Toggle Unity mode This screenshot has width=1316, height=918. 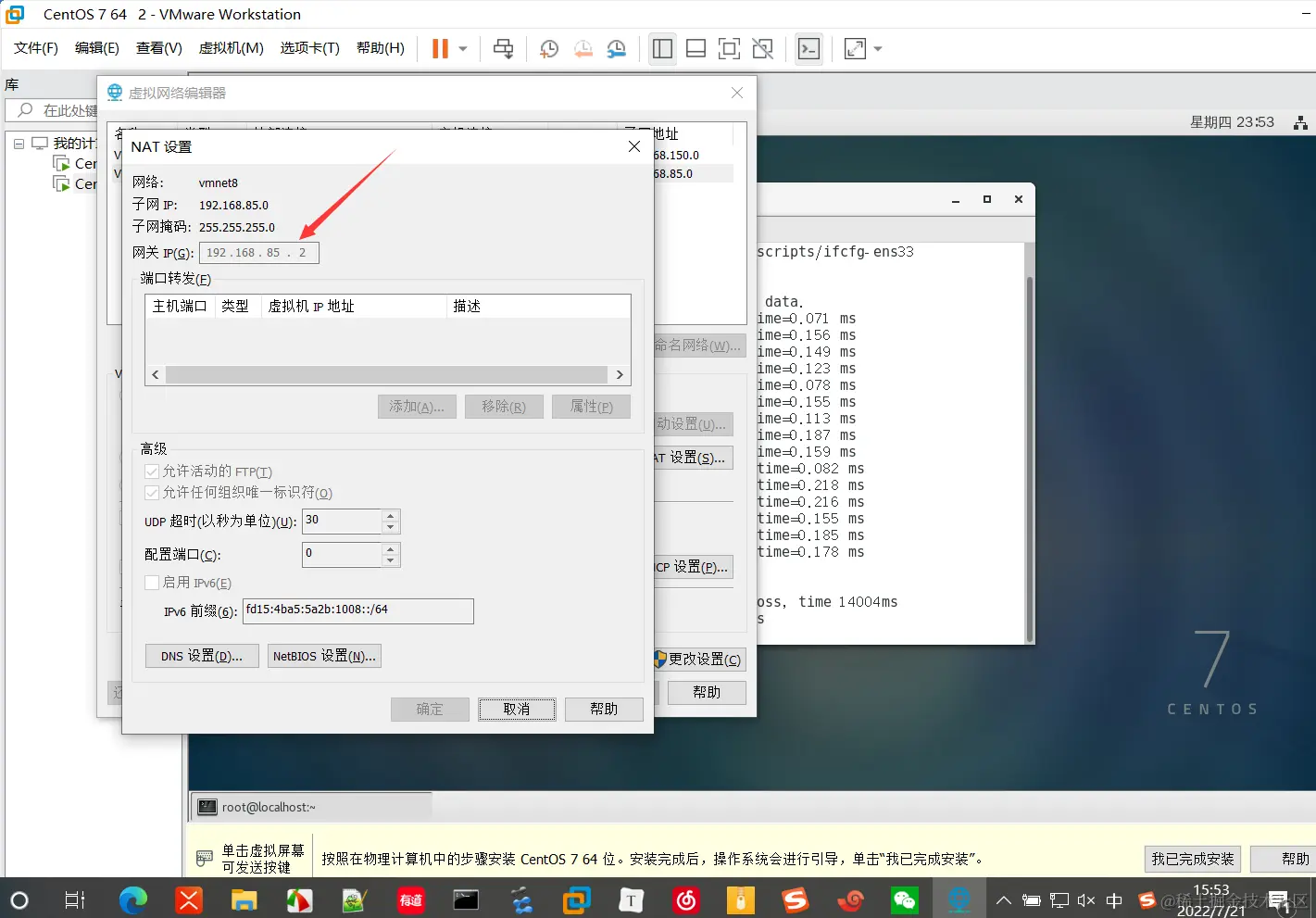point(762,48)
